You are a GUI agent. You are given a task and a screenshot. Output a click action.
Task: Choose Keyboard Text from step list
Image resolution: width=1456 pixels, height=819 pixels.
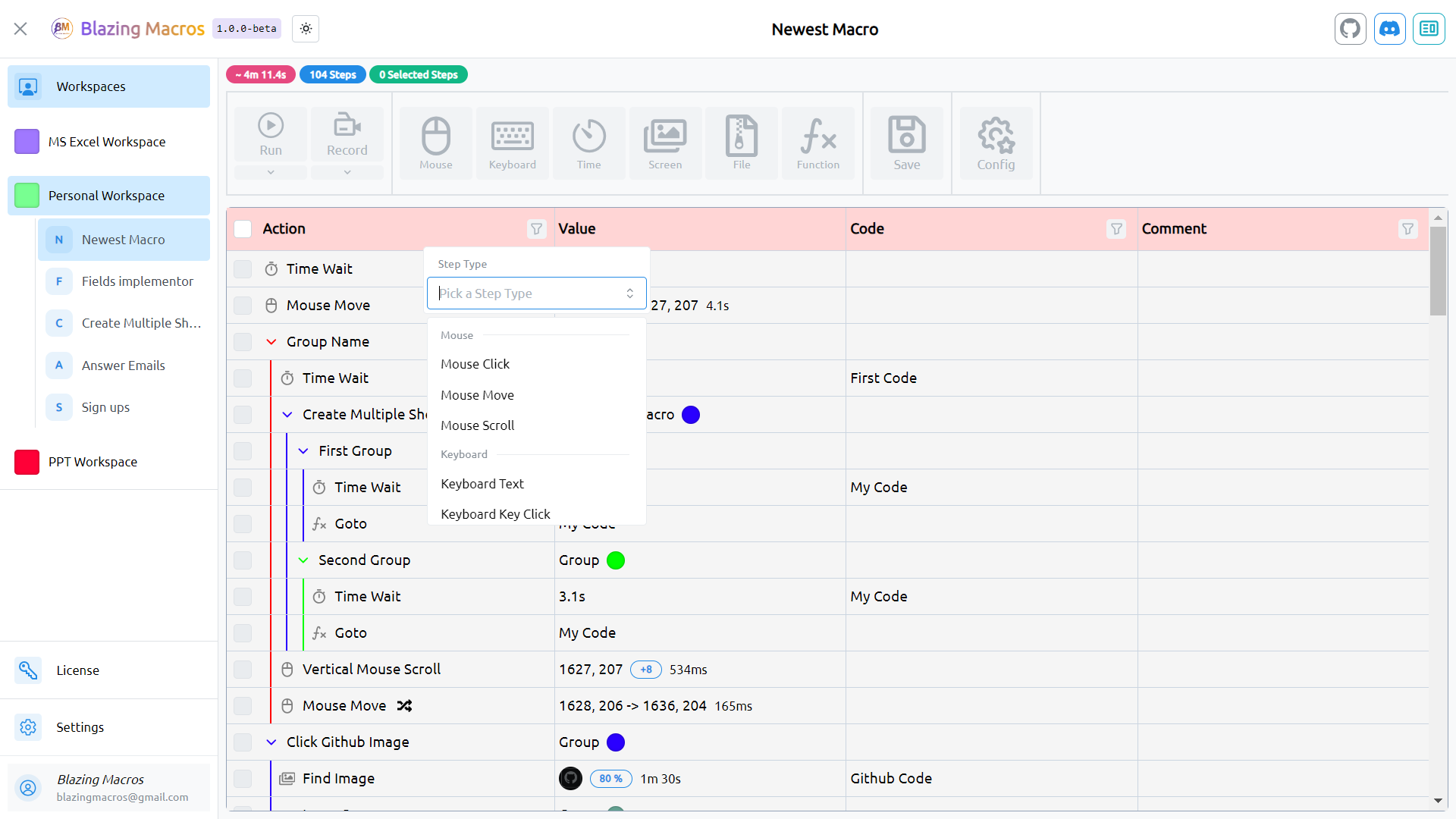537,484
